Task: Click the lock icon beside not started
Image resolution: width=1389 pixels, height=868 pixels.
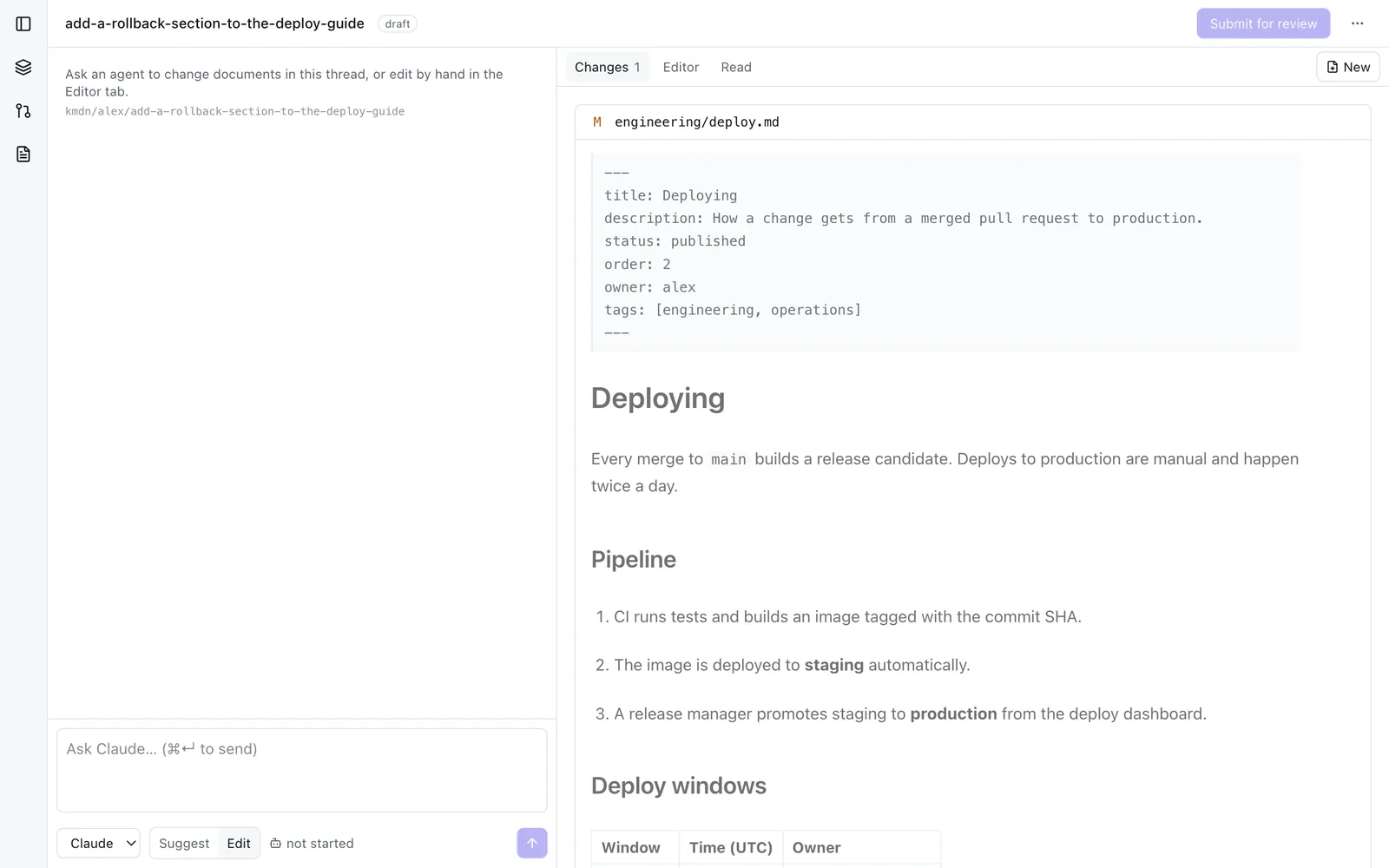Action: pos(275,843)
